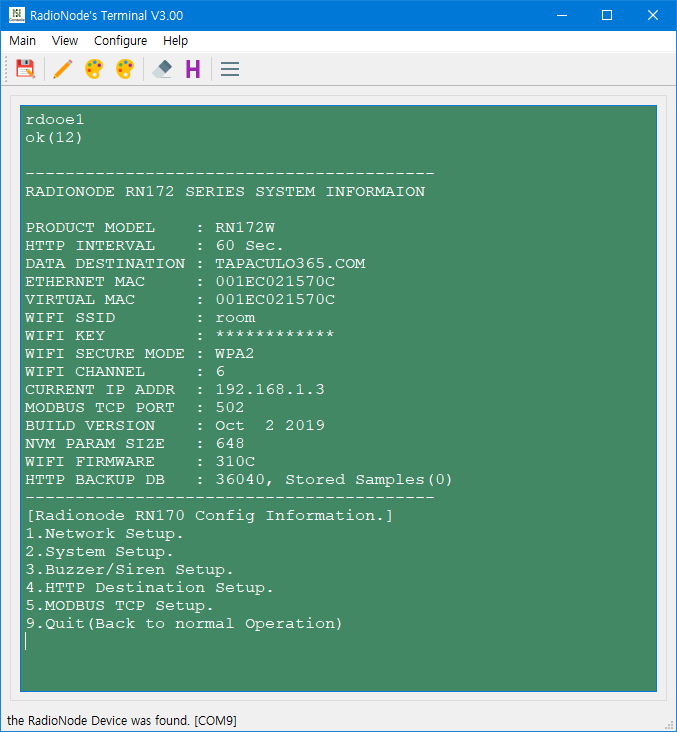The height and width of the screenshot is (732, 677).
Task: Open the second color palette icon
Action: pyautogui.click(x=125, y=69)
